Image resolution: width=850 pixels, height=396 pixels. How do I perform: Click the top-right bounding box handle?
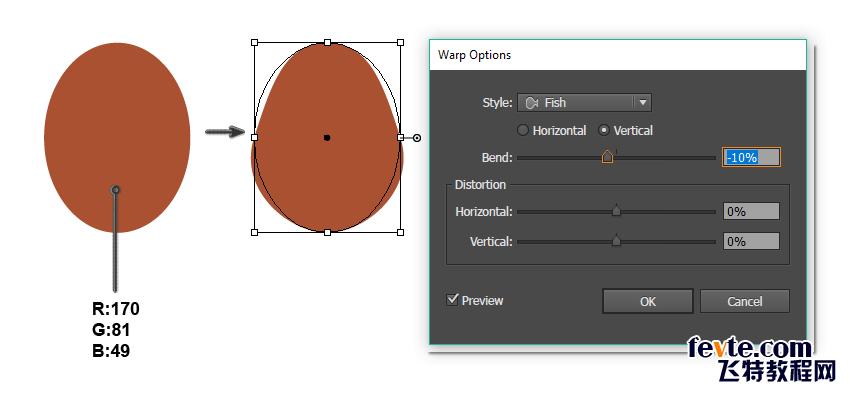(x=401, y=42)
